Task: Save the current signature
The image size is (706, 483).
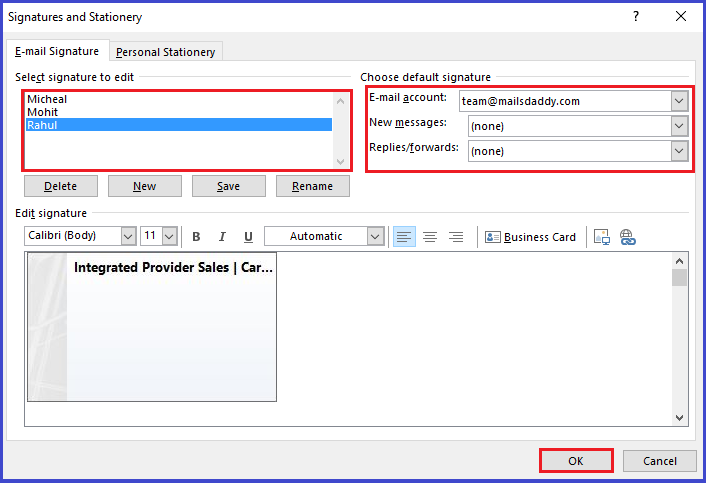Action: pyautogui.click(x=228, y=186)
